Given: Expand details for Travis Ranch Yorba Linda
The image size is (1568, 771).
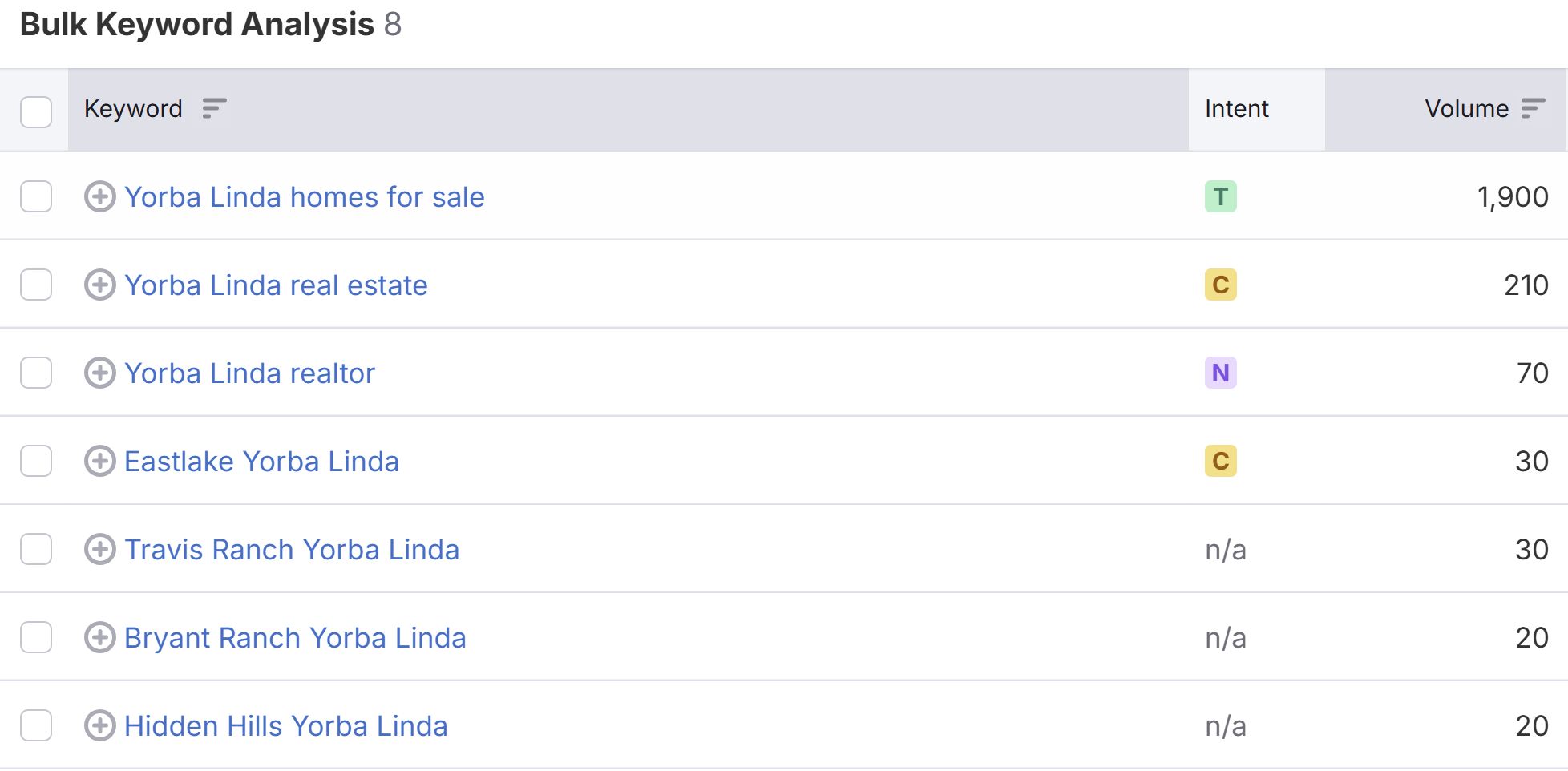Looking at the screenshot, I should coord(100,550).
